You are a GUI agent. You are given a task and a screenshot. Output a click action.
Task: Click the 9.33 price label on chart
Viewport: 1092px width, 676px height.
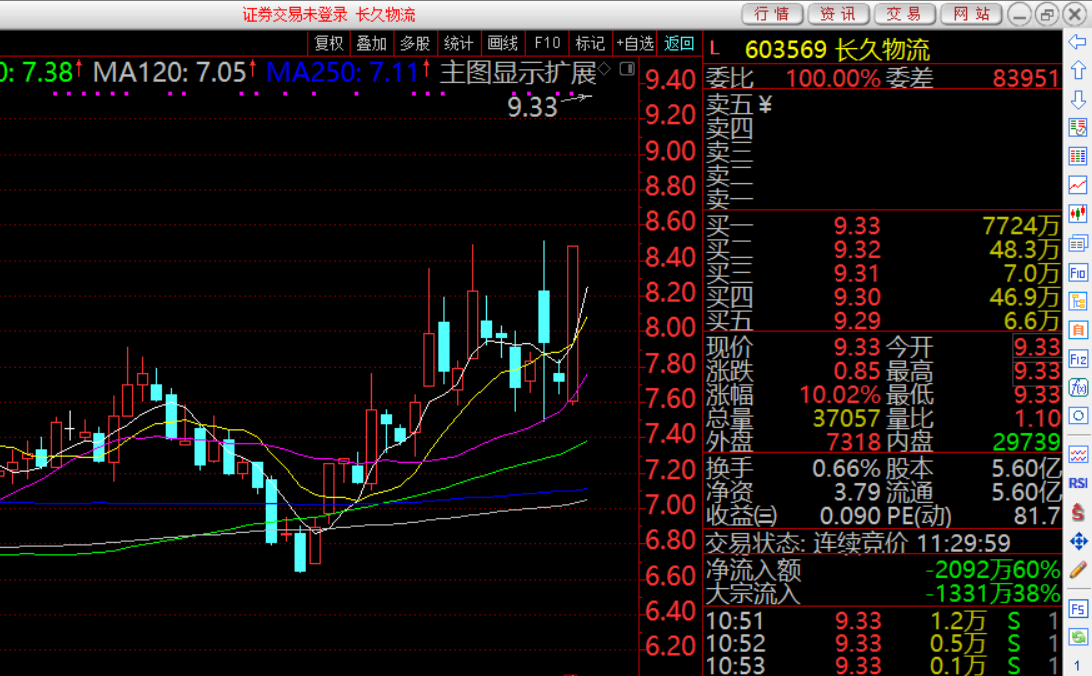532,107
